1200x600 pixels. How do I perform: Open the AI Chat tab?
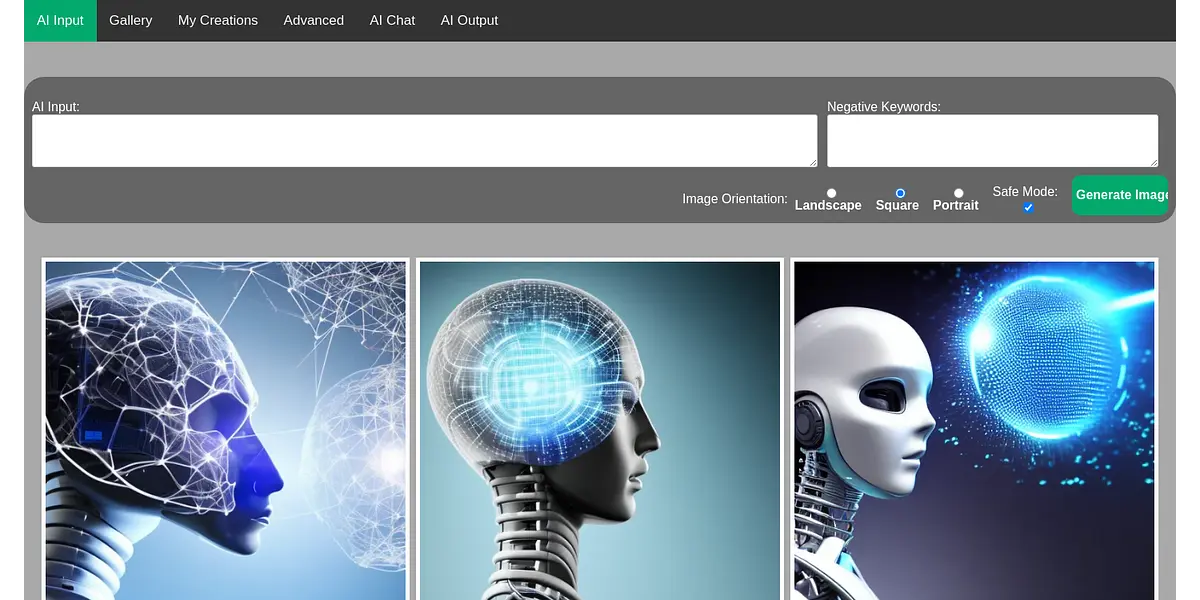pos(392,20)
